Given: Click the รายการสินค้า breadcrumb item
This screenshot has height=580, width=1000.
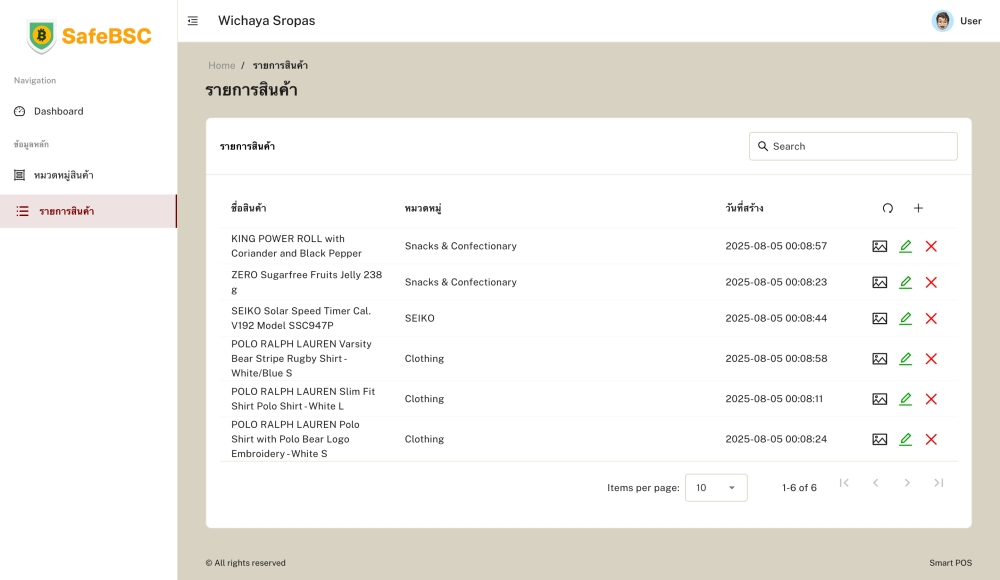Looking at the screenshot, I should coord(280,65).
